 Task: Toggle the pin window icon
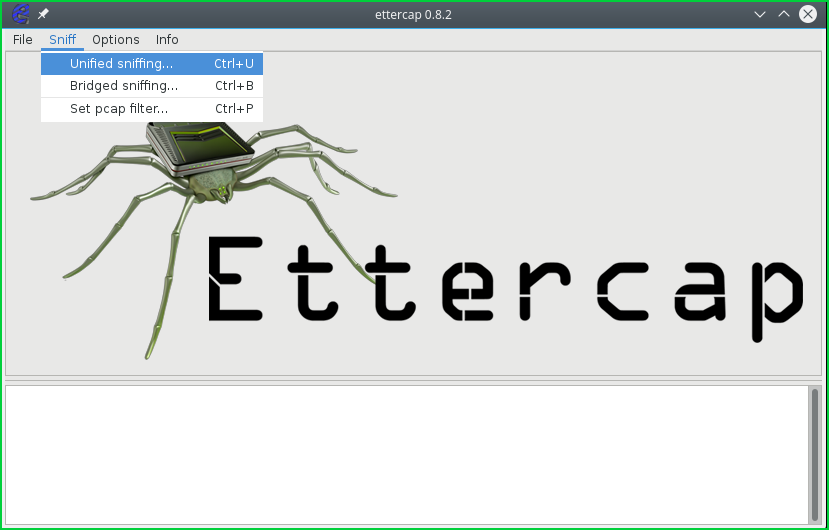click(43, 14)
